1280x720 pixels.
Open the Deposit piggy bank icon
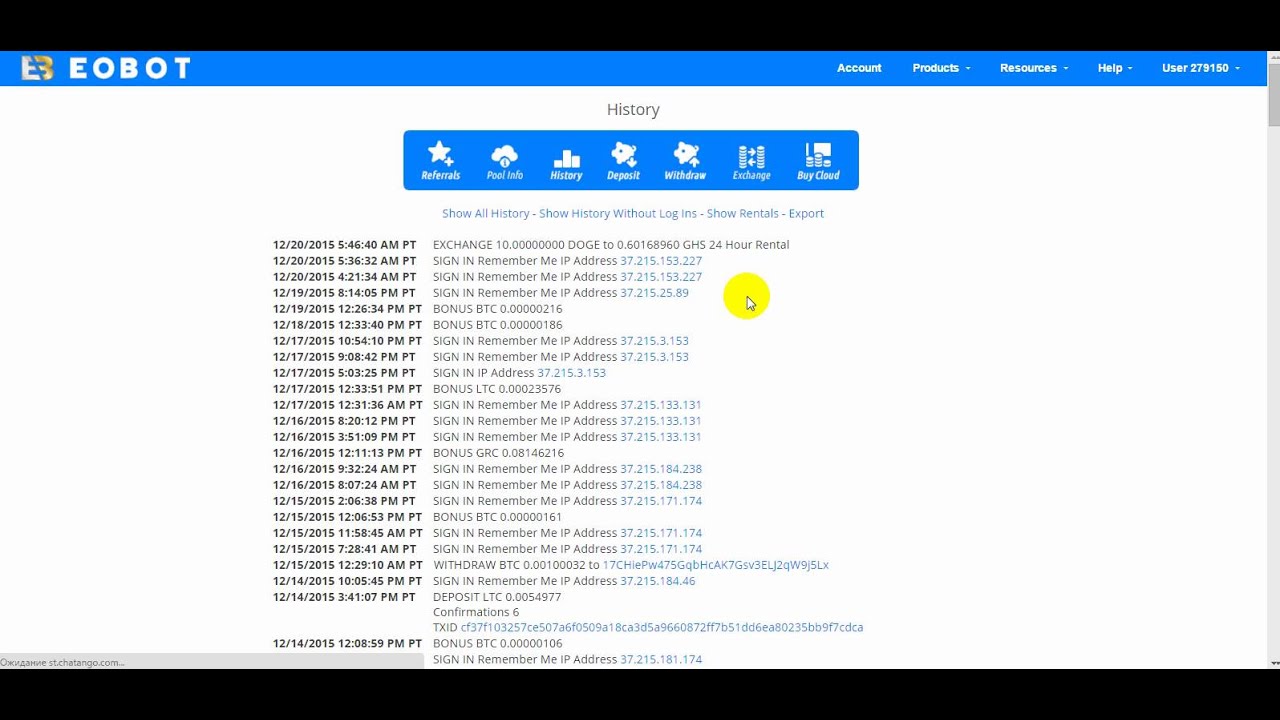(623, 160)
